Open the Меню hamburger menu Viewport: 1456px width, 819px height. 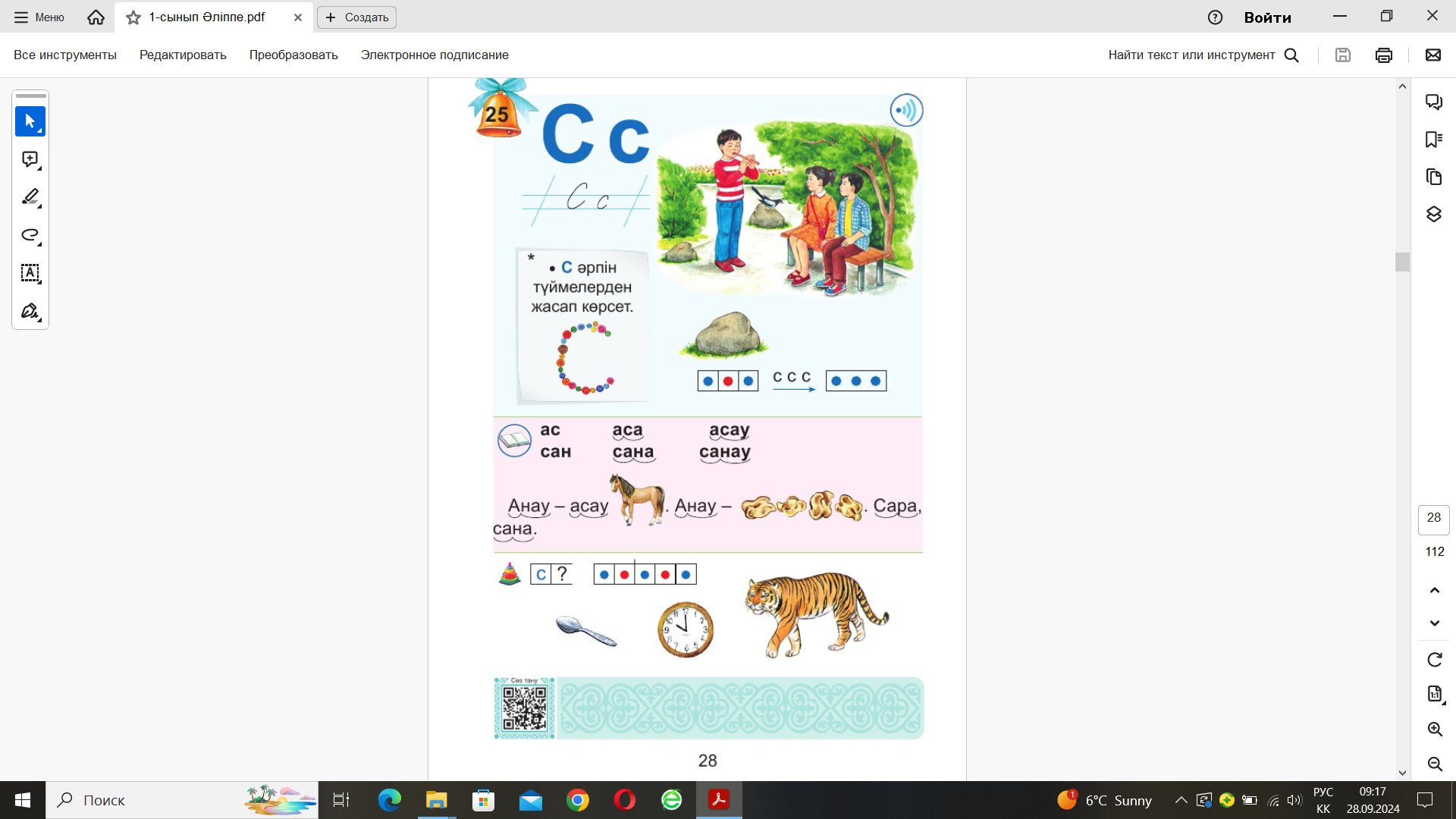[x=39, y=17]
